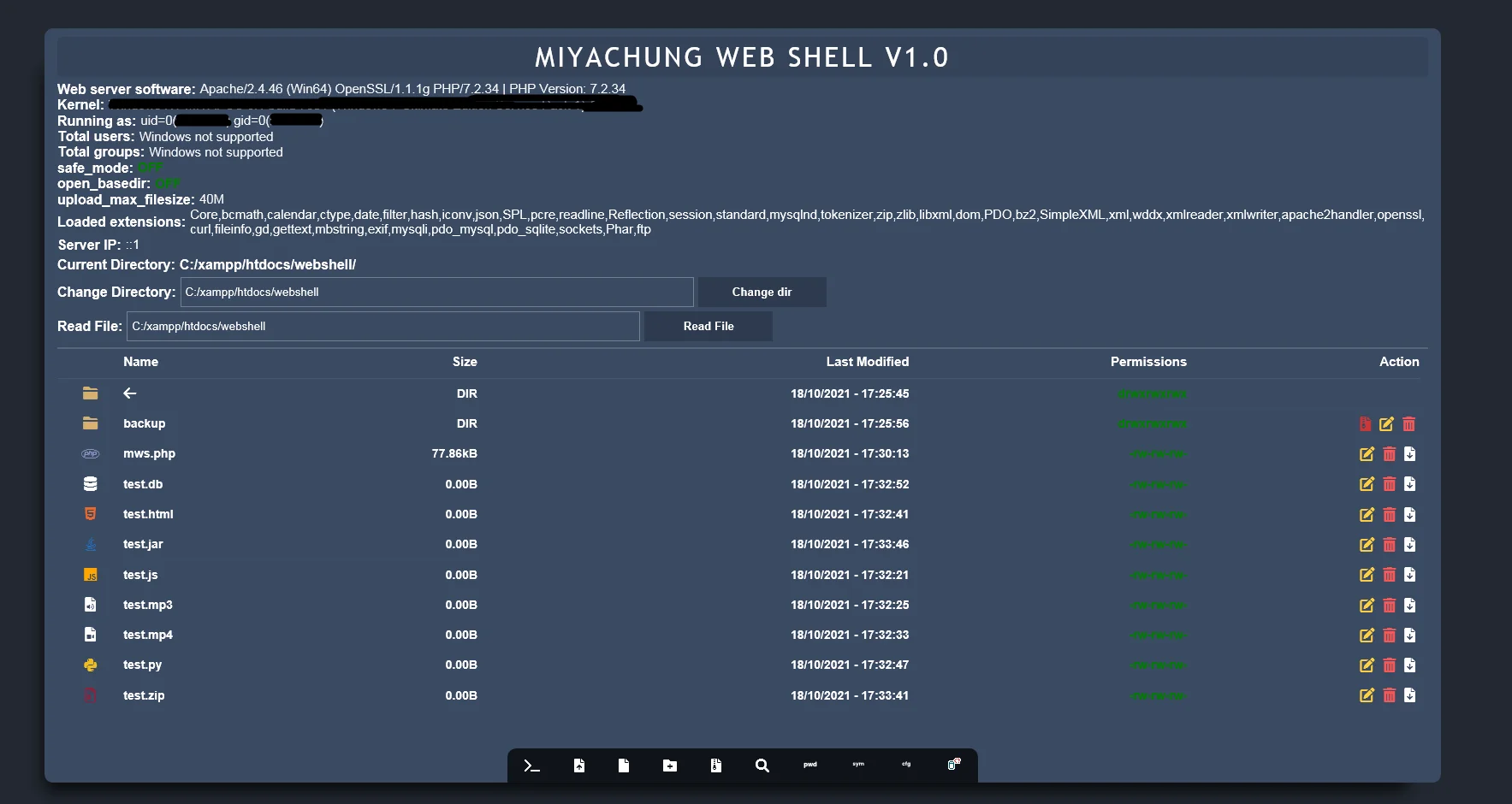This screenshot has width=1512, height=804.
Task: Delete test.zip using its trash icon
Action: coord(1388,695)
